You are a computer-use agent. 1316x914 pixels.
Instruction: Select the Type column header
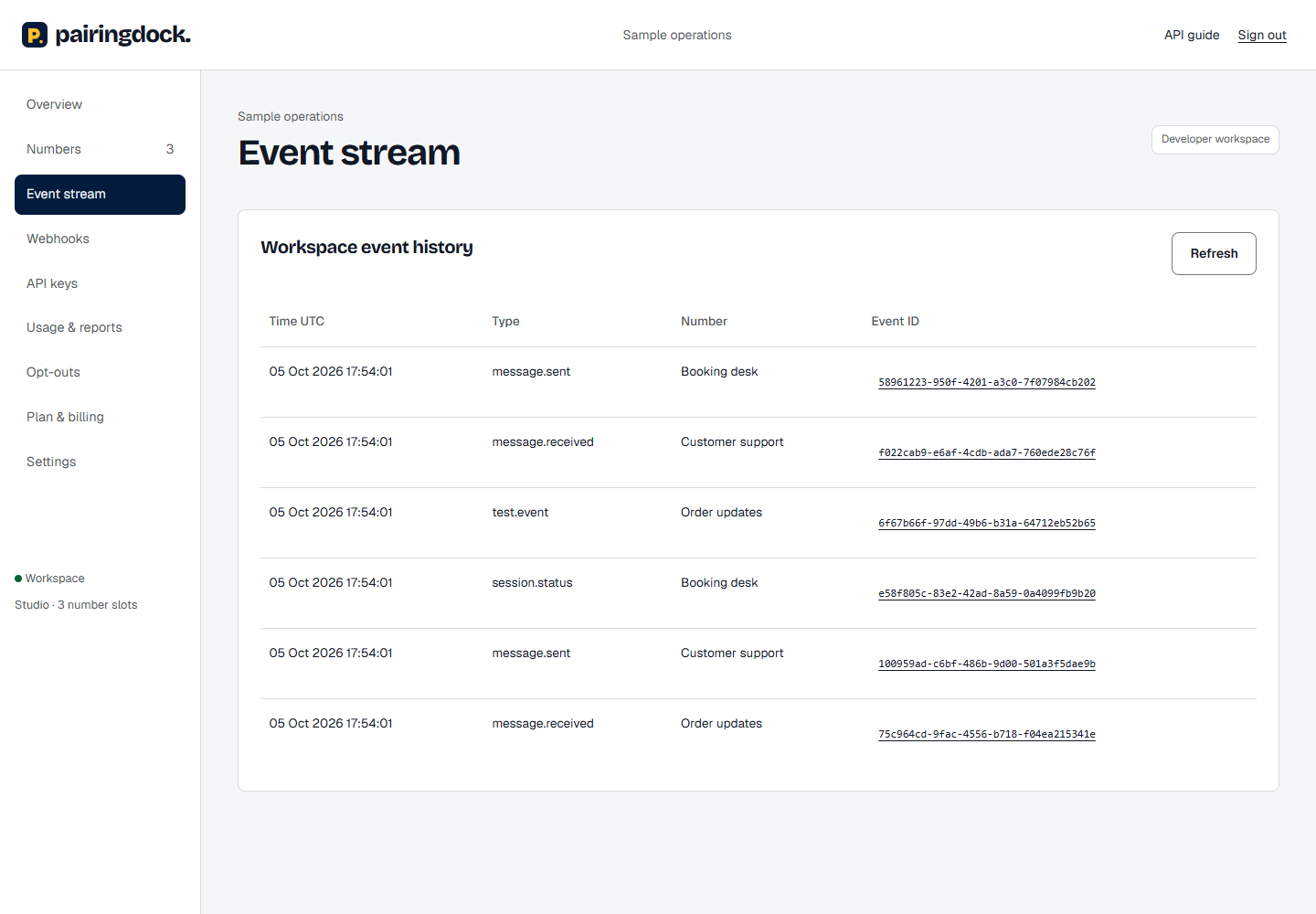click(505, 322)
